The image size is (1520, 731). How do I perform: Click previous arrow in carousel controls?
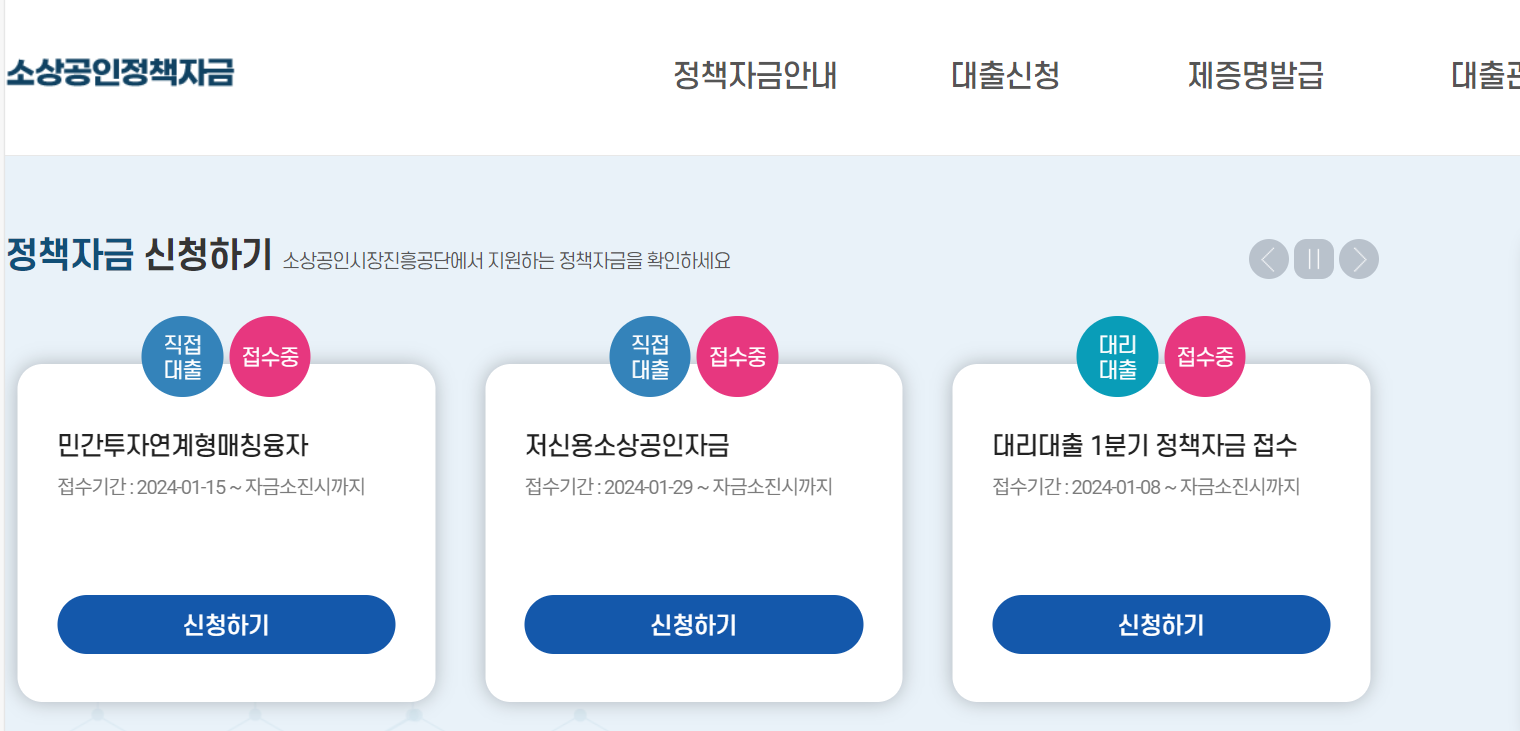point(1268,259)
